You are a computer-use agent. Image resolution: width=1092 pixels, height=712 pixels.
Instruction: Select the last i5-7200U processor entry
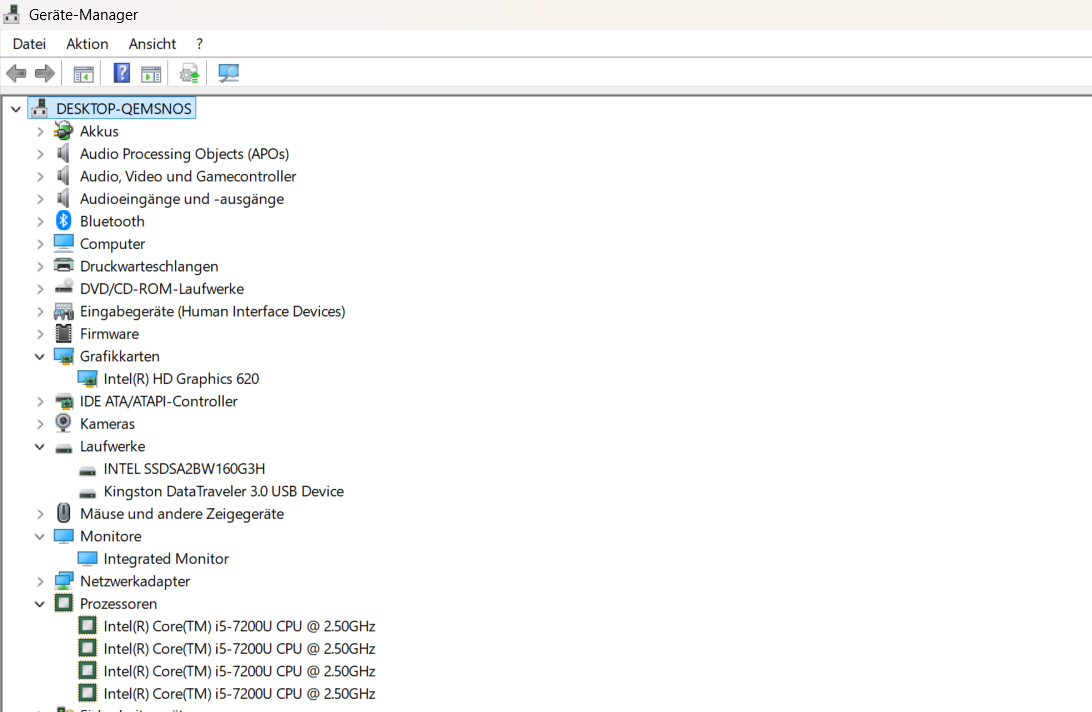tap(239, 694)
